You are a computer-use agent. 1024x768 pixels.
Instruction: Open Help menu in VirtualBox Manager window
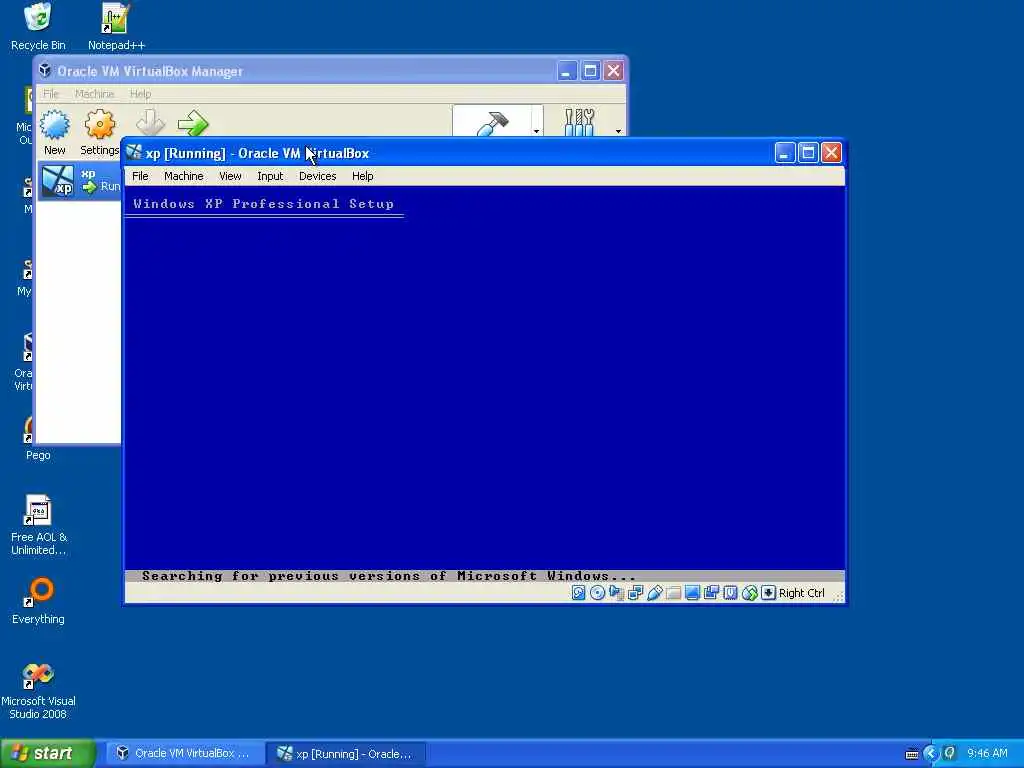(140, 94)
